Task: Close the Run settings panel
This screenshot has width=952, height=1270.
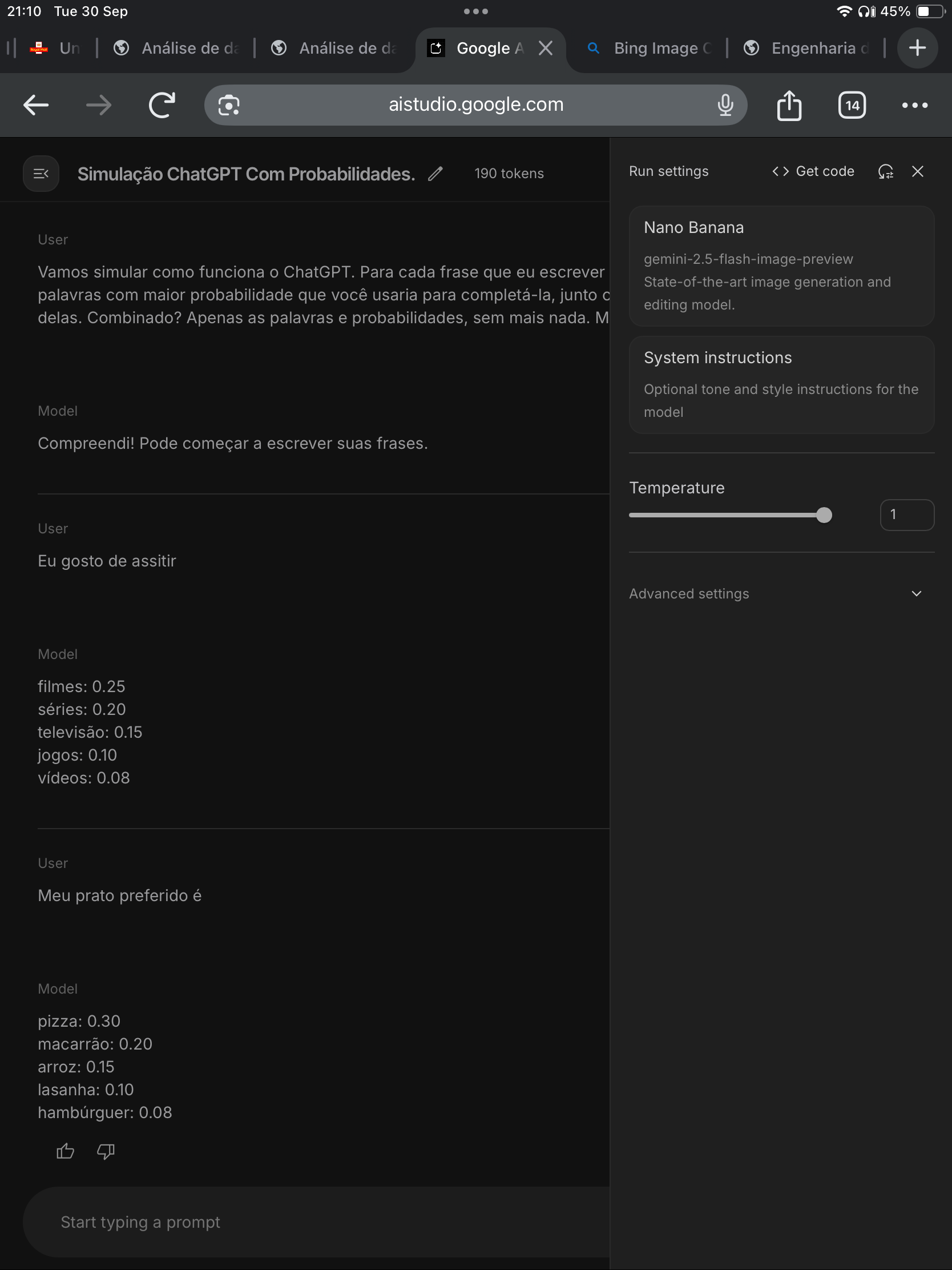Action: pyautogui.click(x=918, y=171)
